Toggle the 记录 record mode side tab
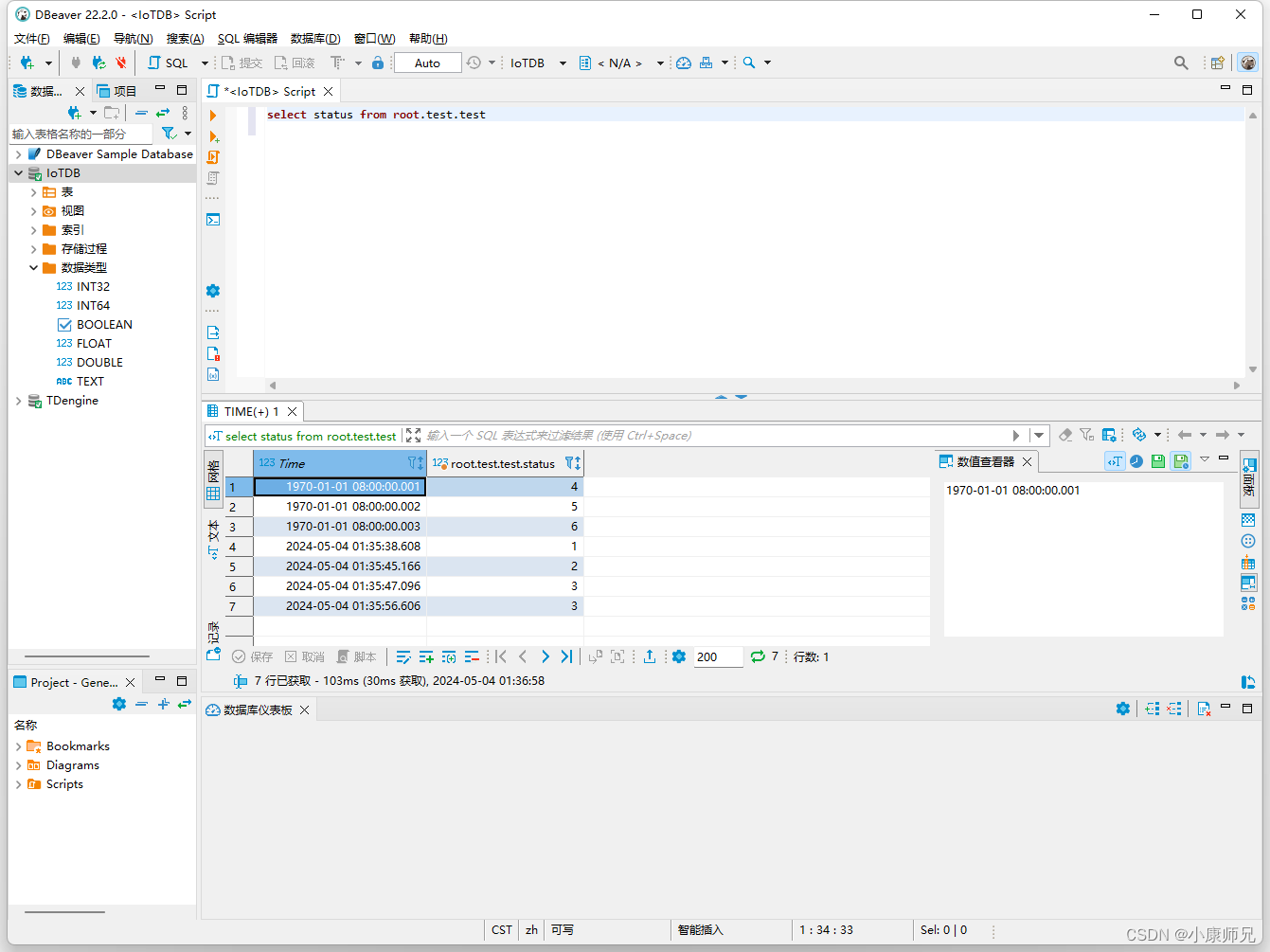The image size is (1270, 952). click(213, 639)
